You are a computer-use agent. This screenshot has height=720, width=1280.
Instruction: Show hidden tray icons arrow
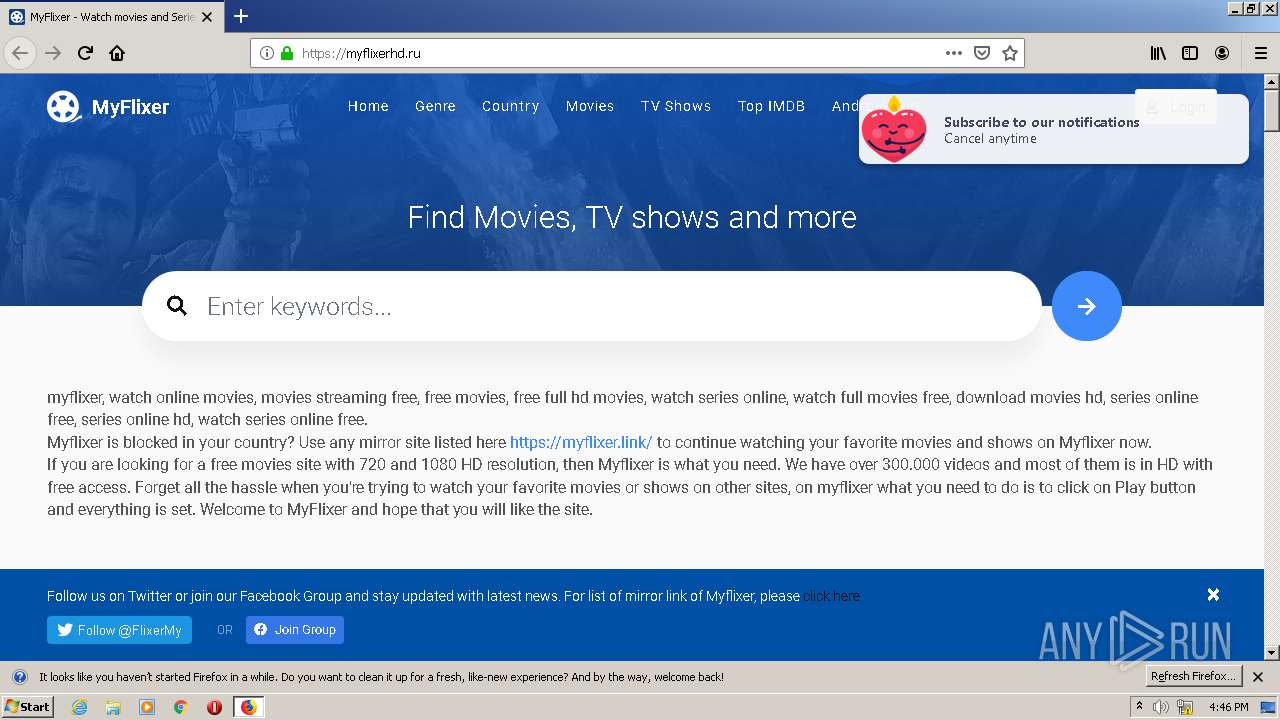(x=1139, y=707)
